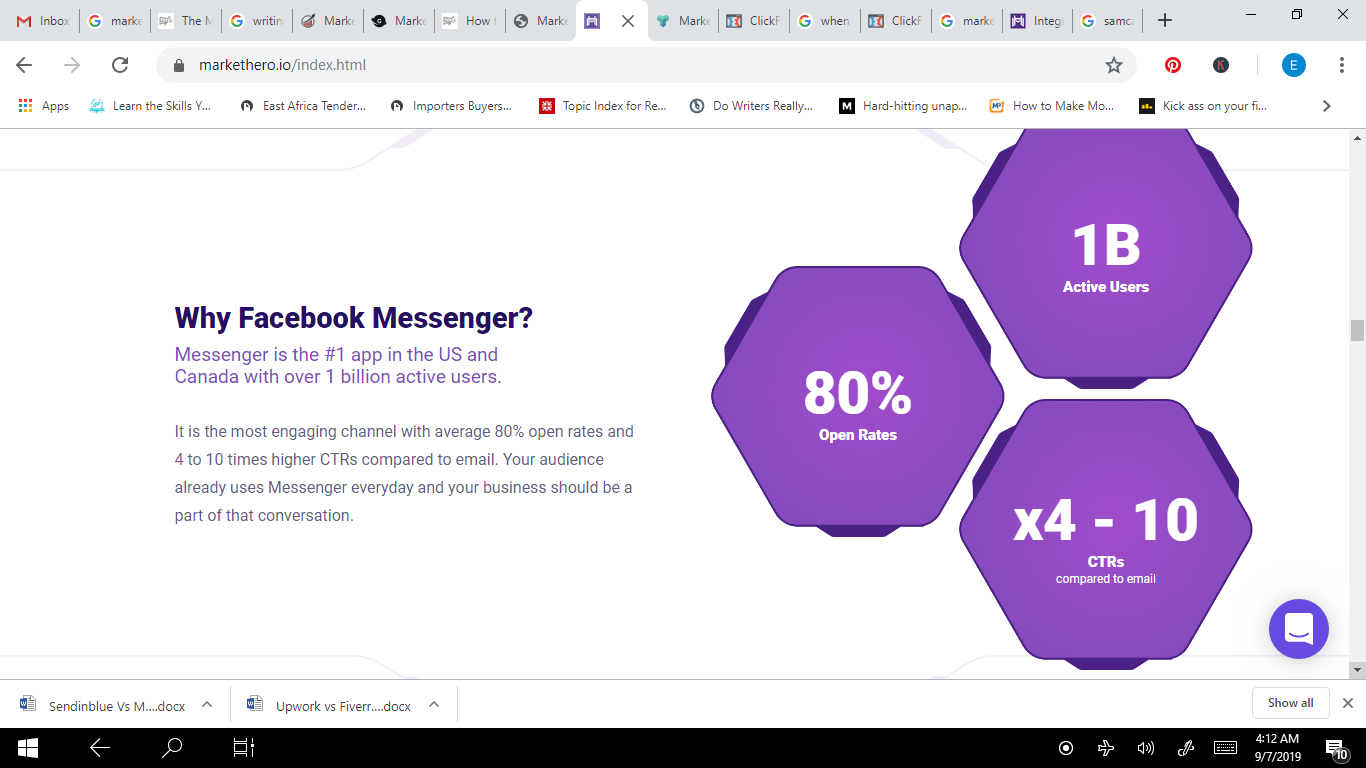Open "Hard-hitting unap..." bookmark

(x=903, y=106)
